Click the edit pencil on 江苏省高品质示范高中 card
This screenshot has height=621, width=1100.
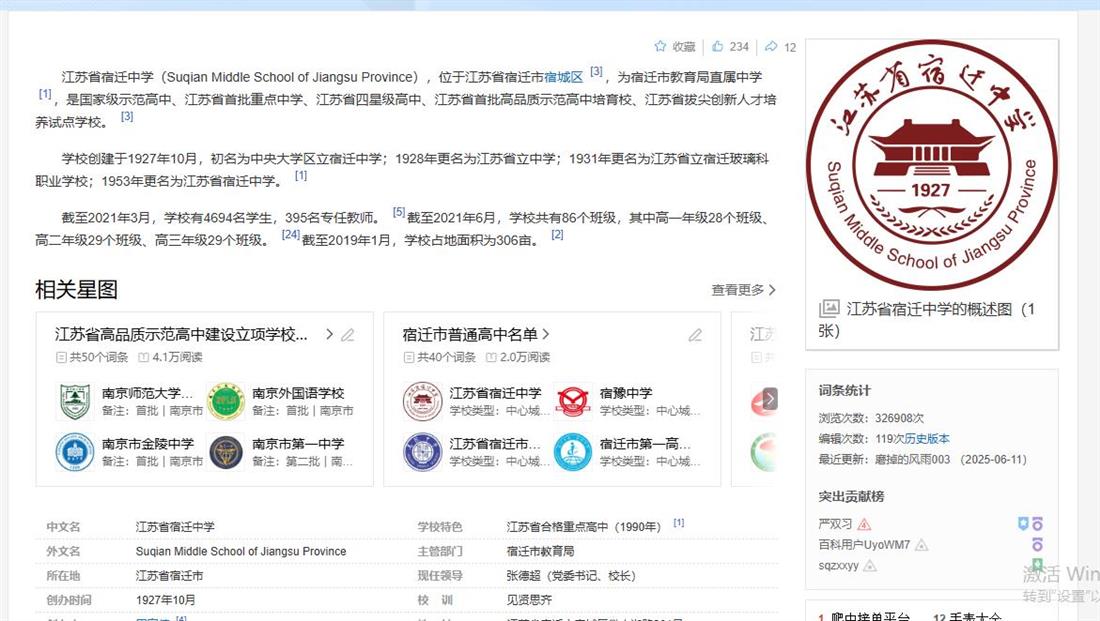(x=347, y=335)
